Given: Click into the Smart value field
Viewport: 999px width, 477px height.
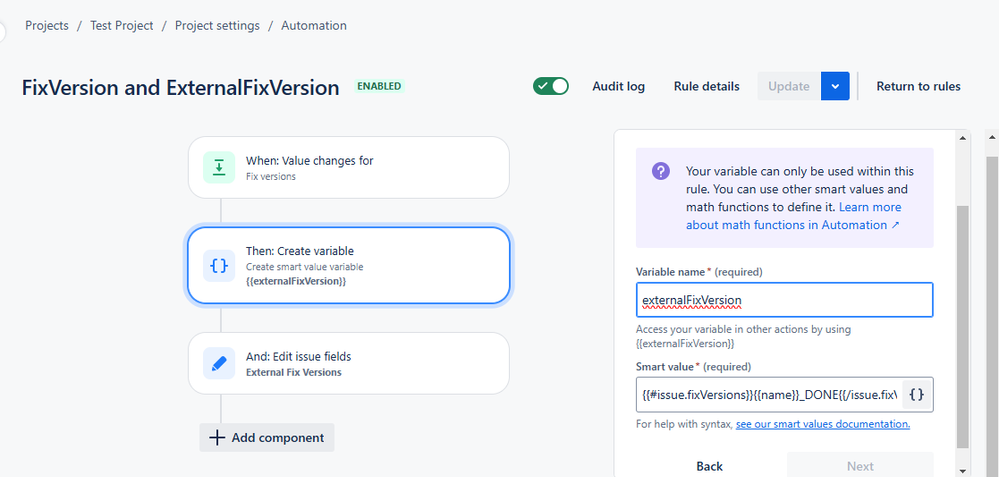Looking at the screenshot, I should tap(769, 395).
